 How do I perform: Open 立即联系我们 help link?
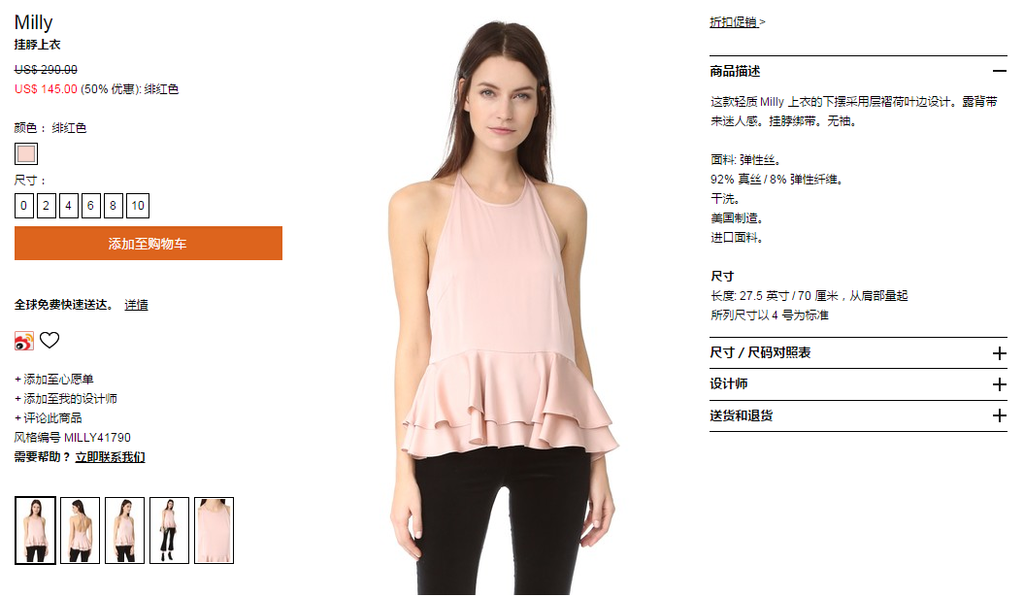110,457
